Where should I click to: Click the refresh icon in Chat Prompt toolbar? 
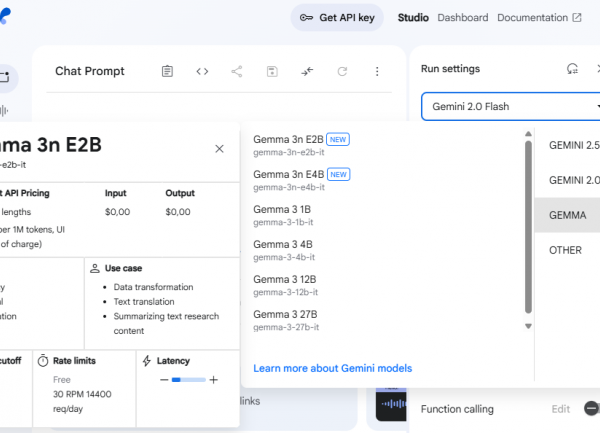point(342,71)
